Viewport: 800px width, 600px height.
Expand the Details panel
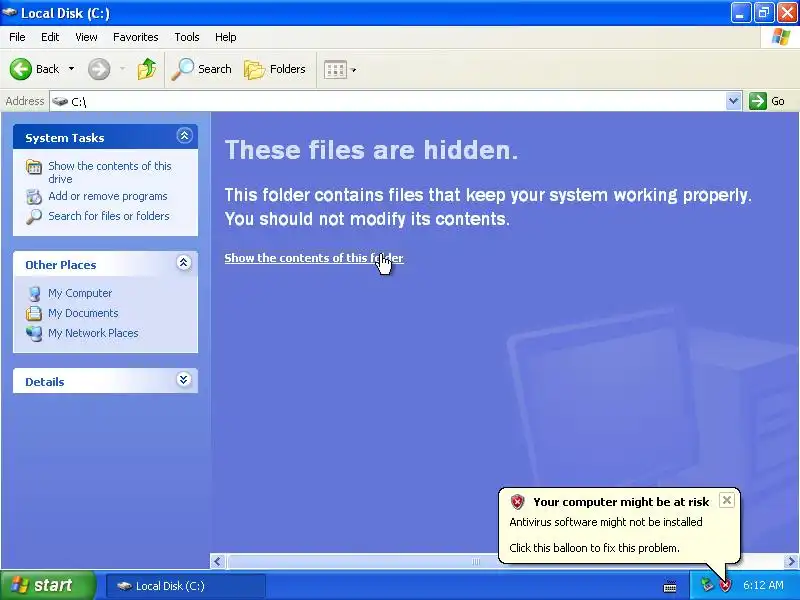(x=184, y=380)
